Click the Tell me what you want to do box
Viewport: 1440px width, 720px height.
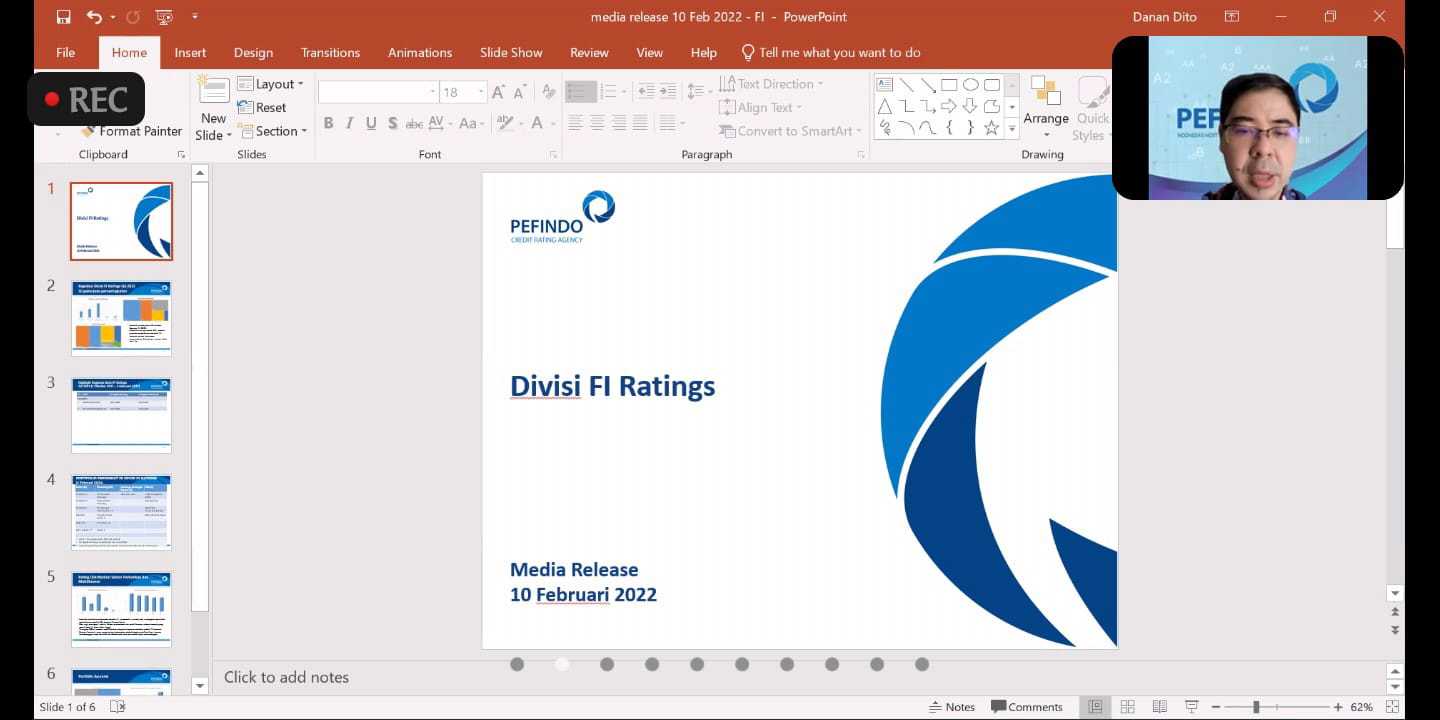pyautogui.click(x=831, y=52)
